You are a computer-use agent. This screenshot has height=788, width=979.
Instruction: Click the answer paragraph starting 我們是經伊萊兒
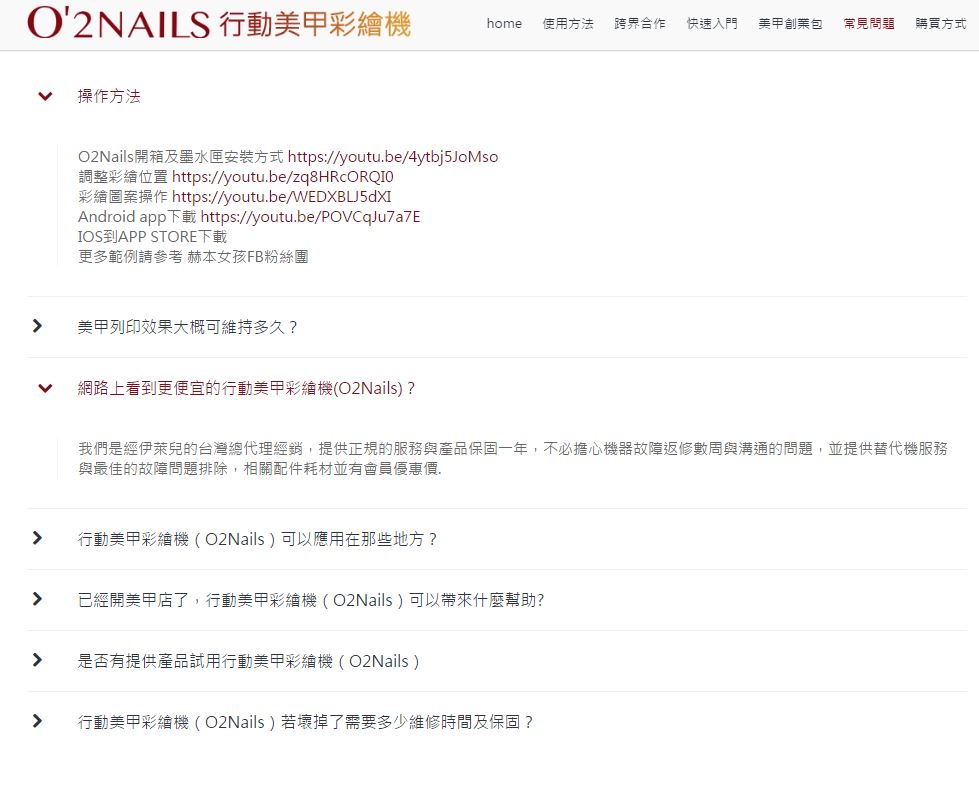[513, 458]
